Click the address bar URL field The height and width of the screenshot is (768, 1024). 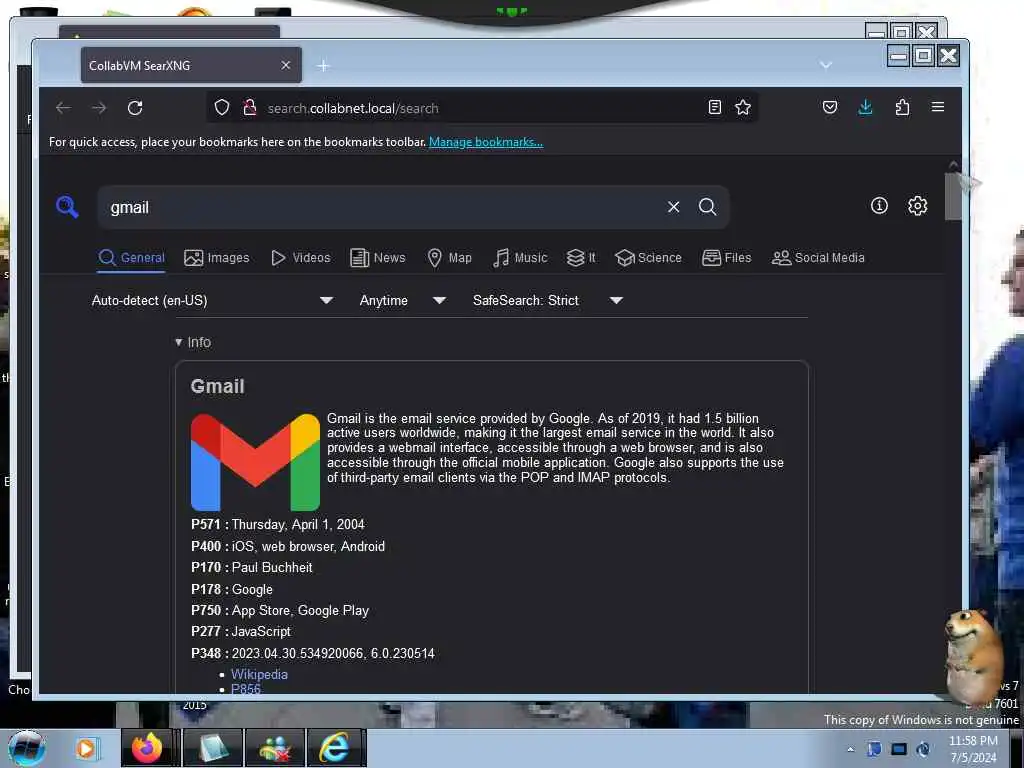click(x=480, y=108)
